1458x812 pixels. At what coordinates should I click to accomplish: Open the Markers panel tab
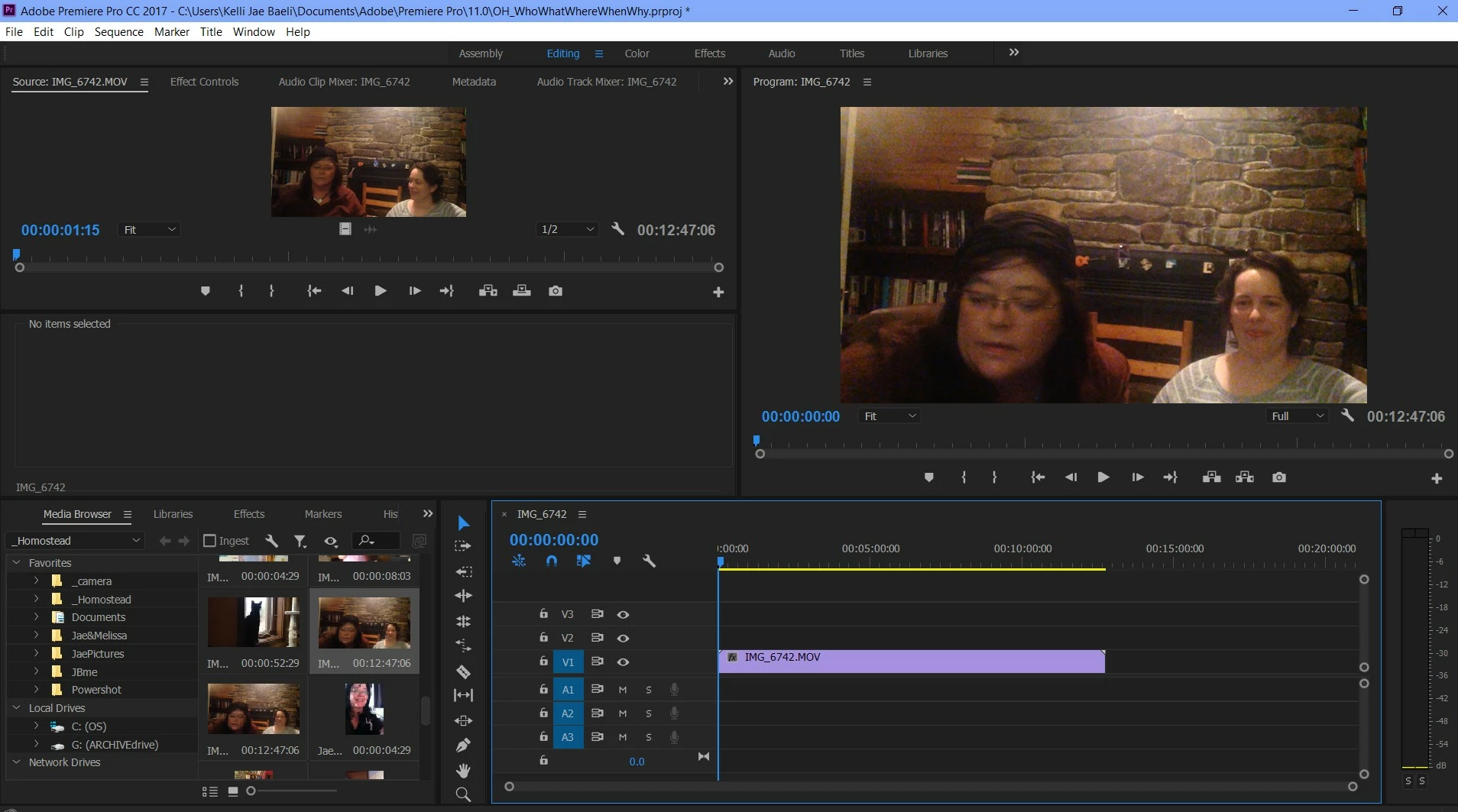(323, 514)
